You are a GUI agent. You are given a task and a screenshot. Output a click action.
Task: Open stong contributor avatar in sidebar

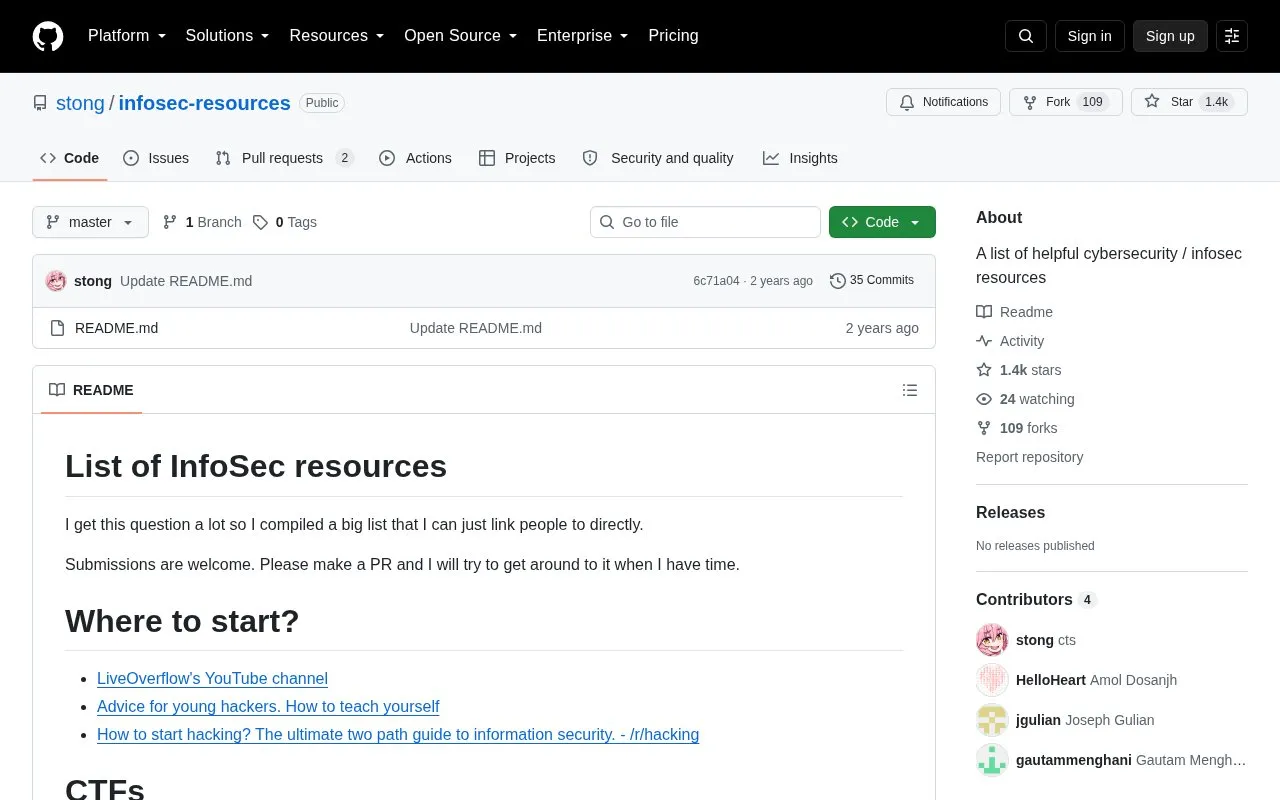tap(992, 640)
